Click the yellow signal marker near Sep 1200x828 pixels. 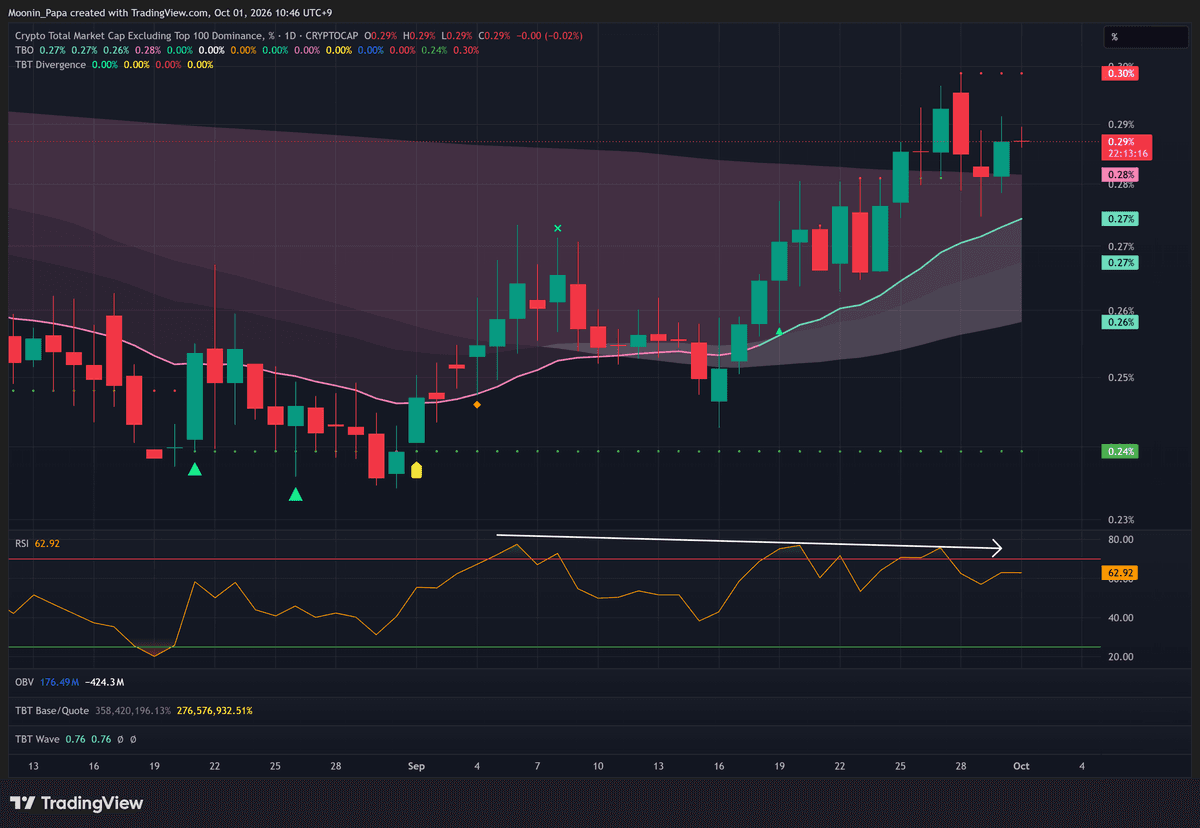tap(417, 469)
